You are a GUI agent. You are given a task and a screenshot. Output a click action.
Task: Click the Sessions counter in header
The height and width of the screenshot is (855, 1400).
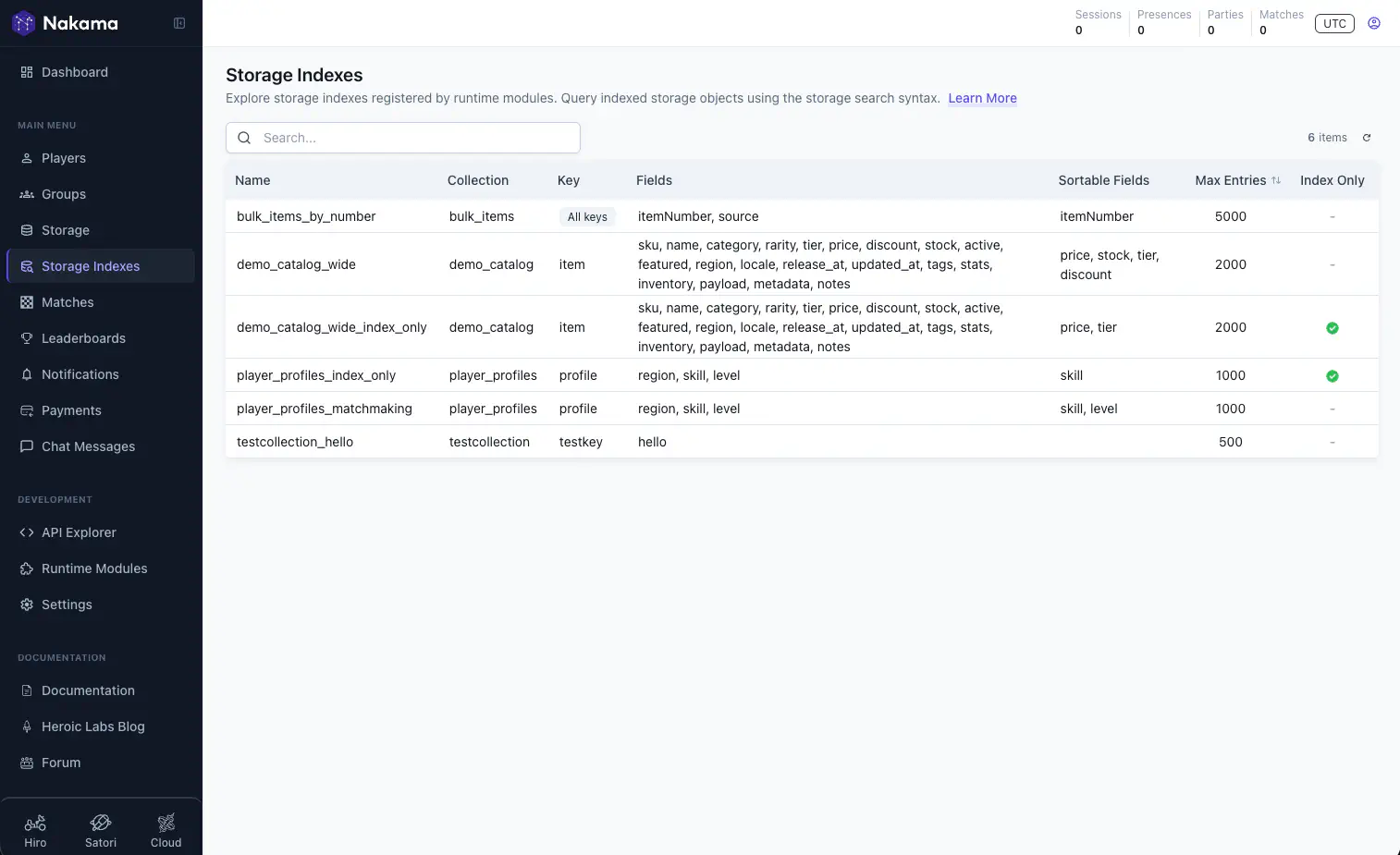(1098, 22)
